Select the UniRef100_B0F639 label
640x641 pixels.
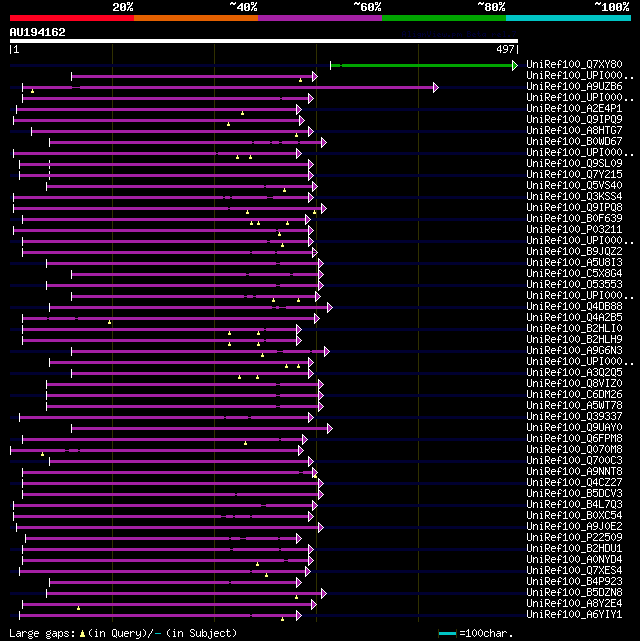click(574, 219)
